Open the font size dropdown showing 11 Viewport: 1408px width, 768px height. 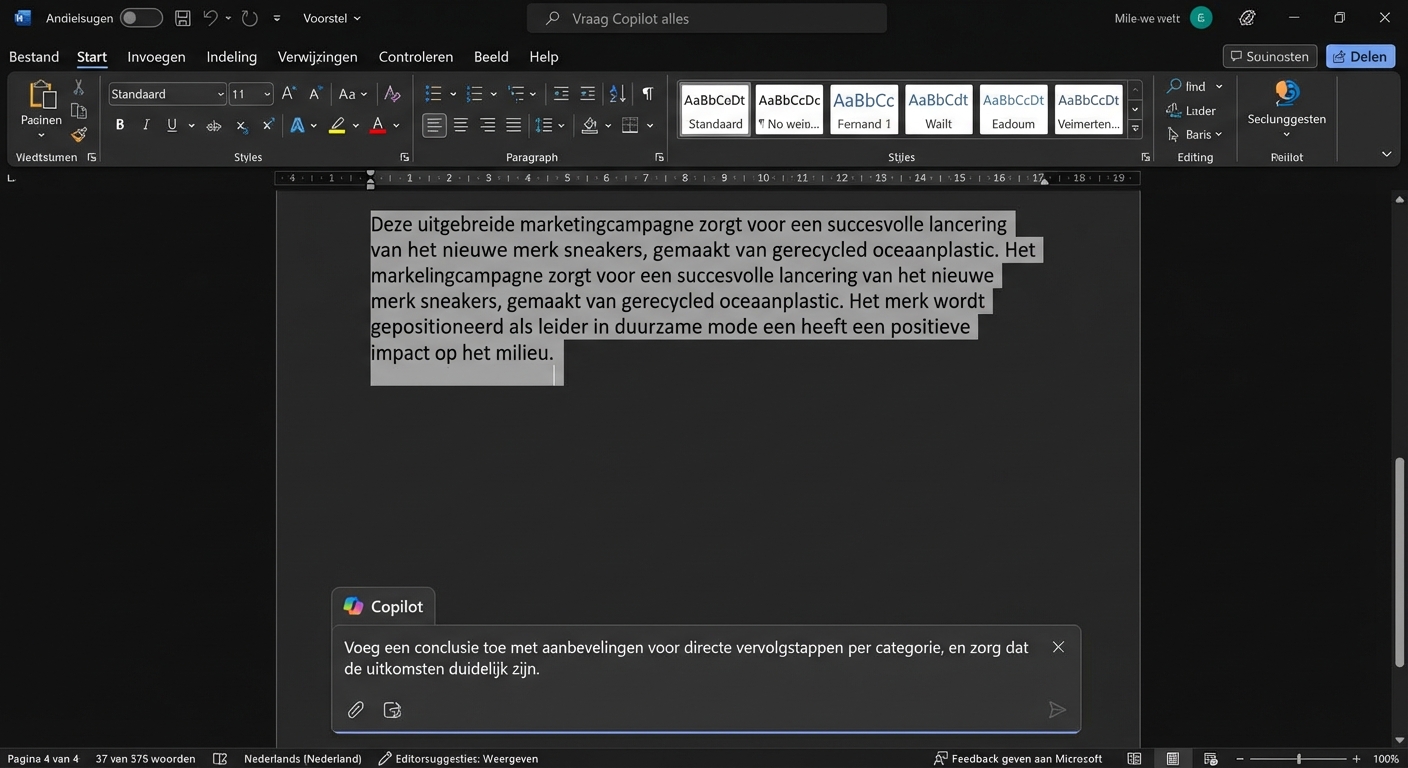(x=266, y=94)
